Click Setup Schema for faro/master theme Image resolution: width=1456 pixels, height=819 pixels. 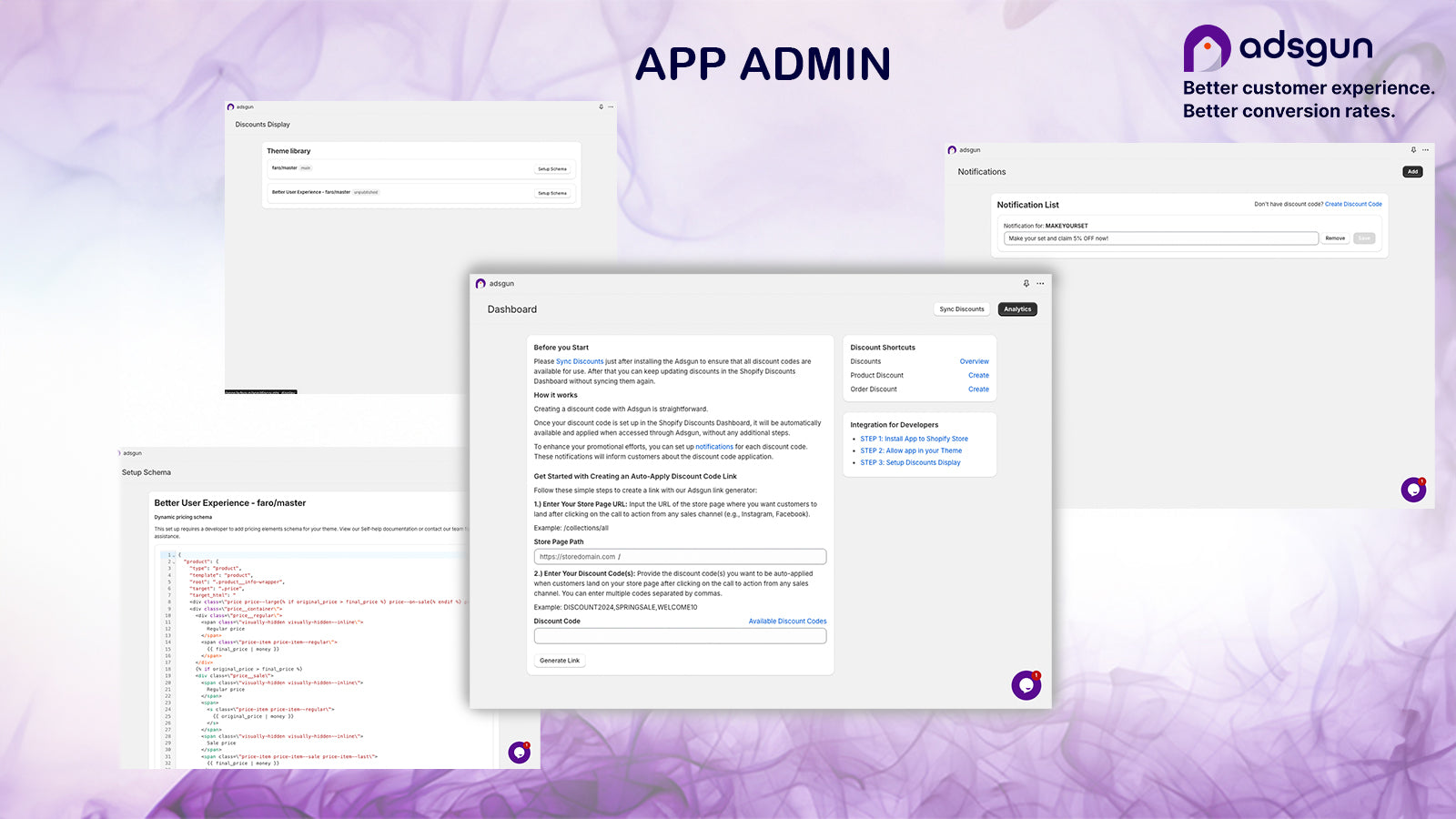(x=551, y=168)
